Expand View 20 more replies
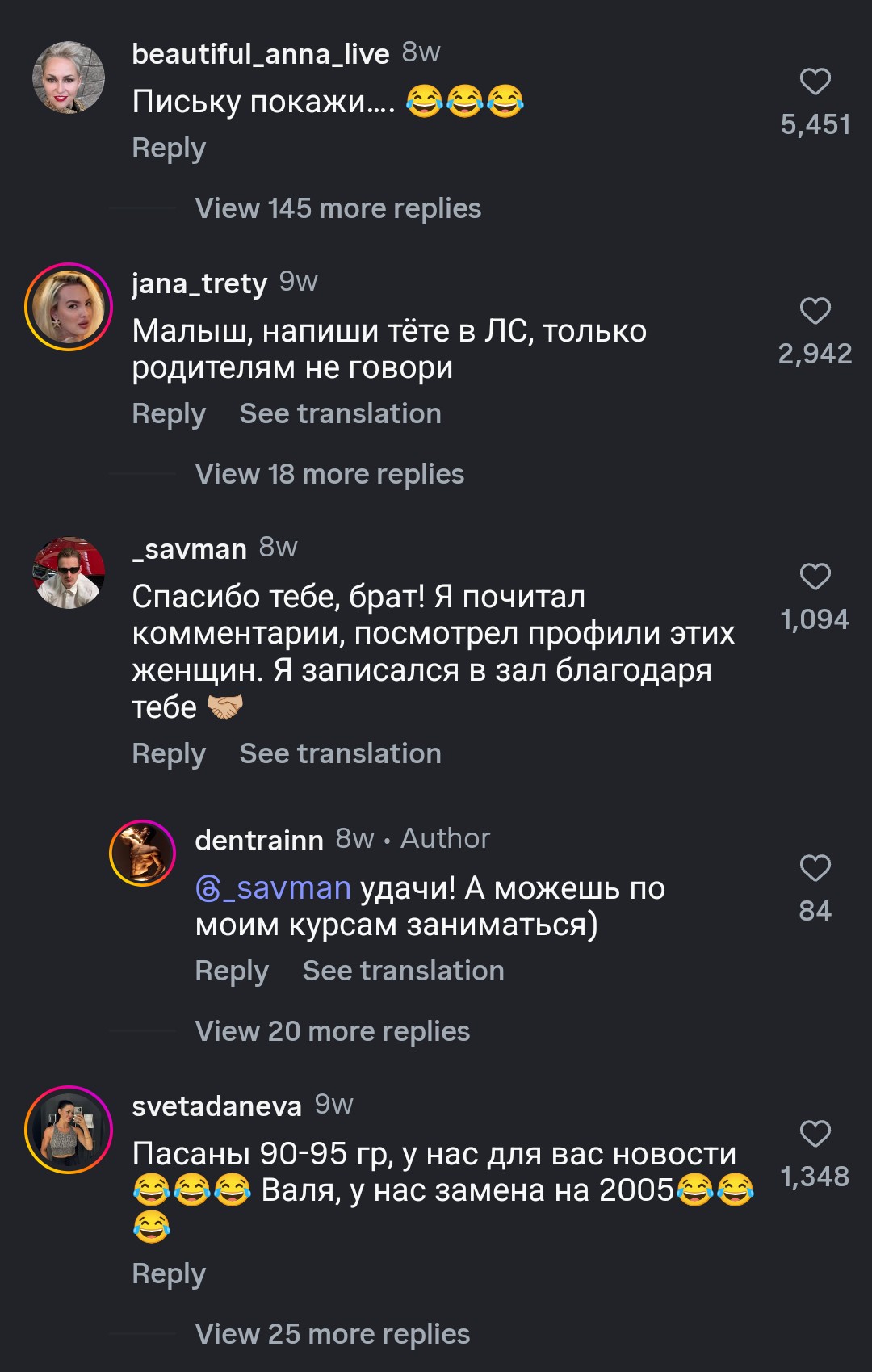Image resolution: width=872 pixels, height=1372 pixels. tap(332, 1031)
